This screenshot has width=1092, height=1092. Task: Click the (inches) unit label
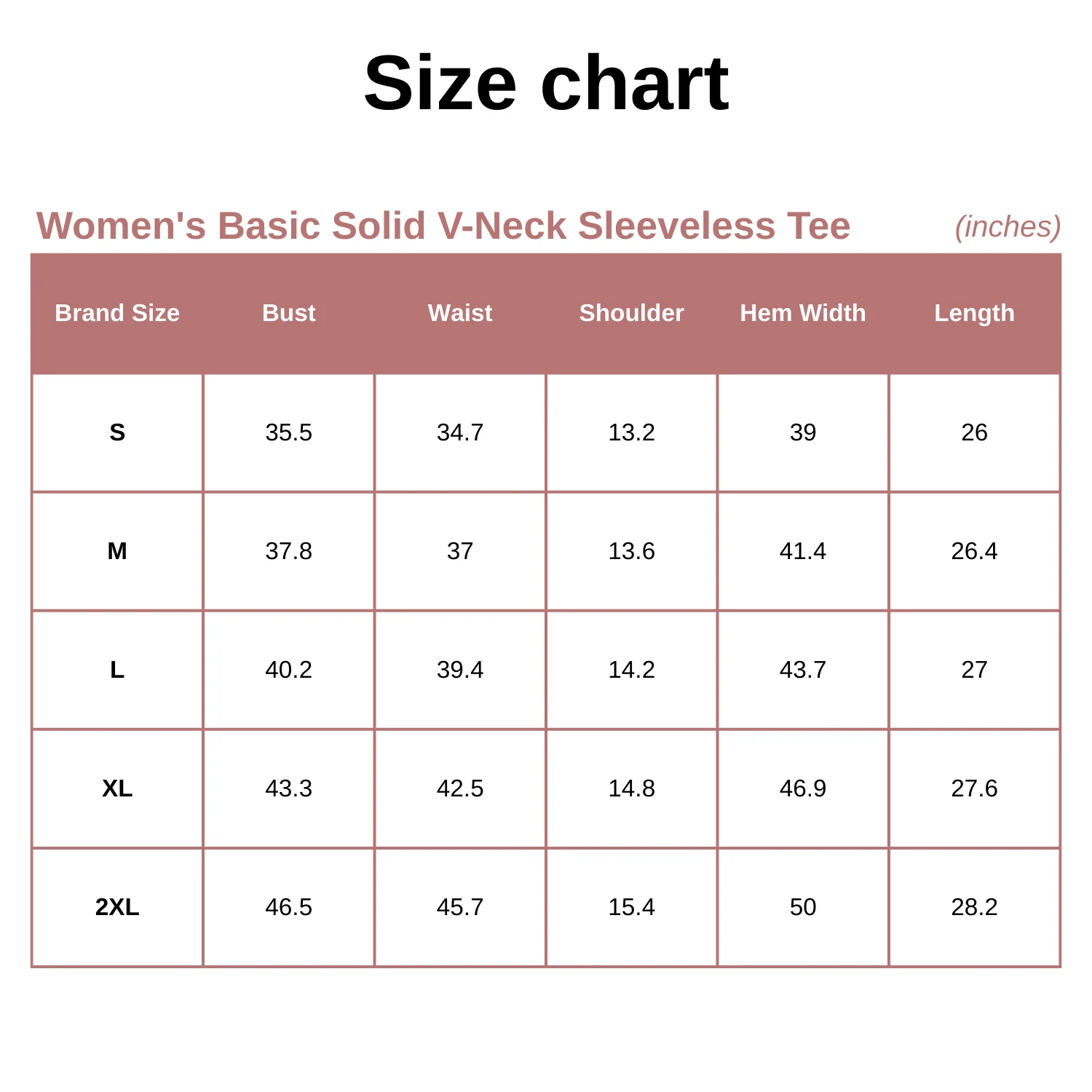tap(1008, 227)
